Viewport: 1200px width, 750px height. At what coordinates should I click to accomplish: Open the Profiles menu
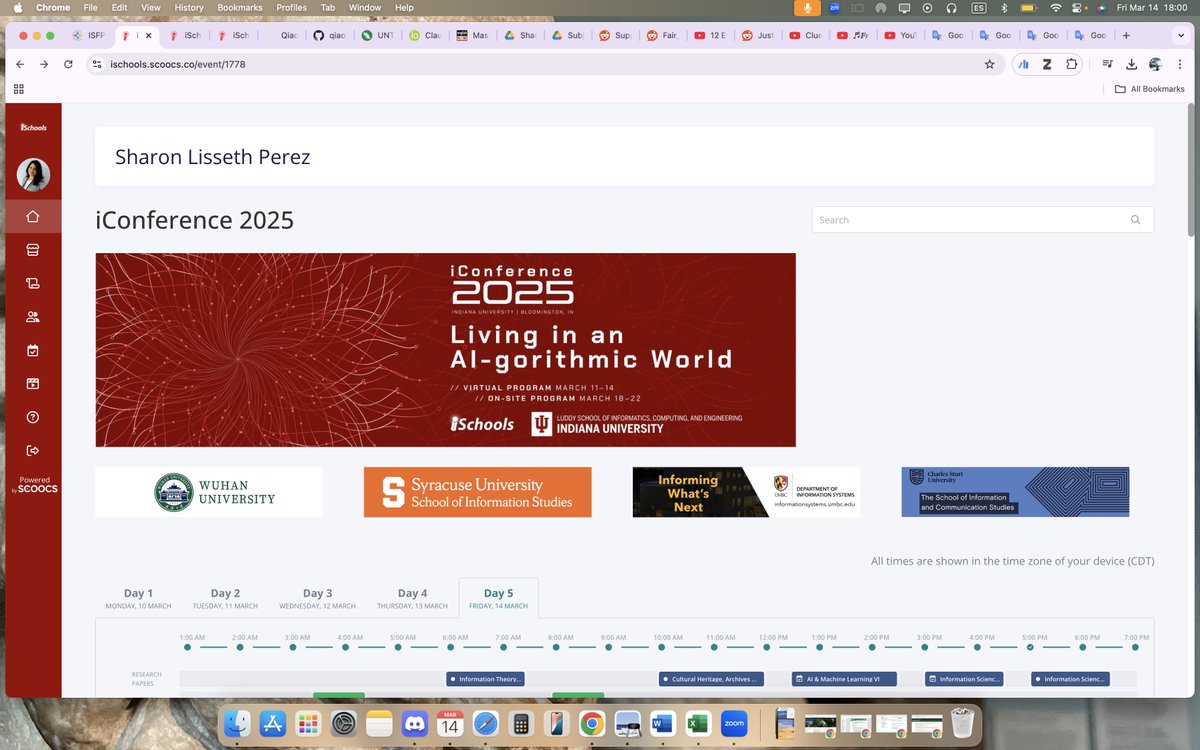[291, 7]
